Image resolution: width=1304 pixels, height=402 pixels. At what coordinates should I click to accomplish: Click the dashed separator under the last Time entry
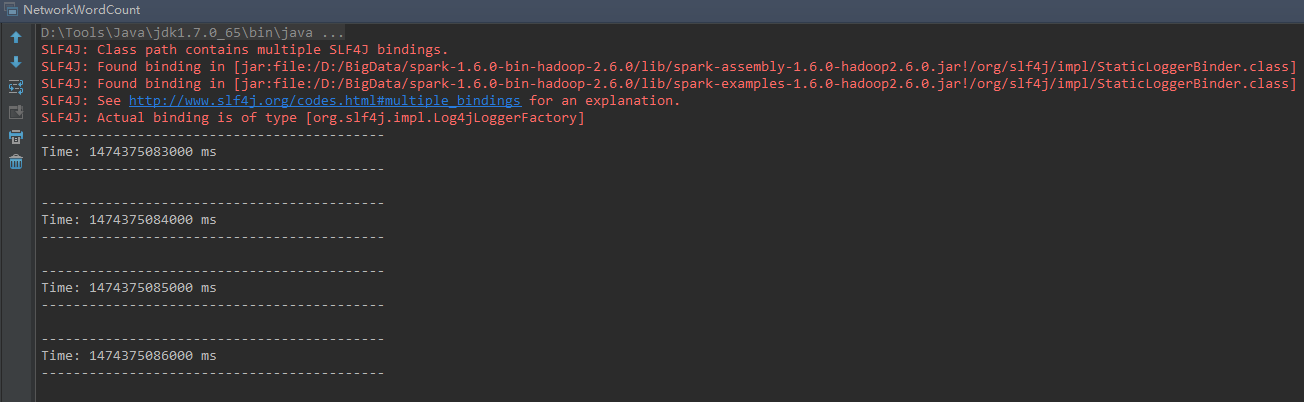click(212, 373)
